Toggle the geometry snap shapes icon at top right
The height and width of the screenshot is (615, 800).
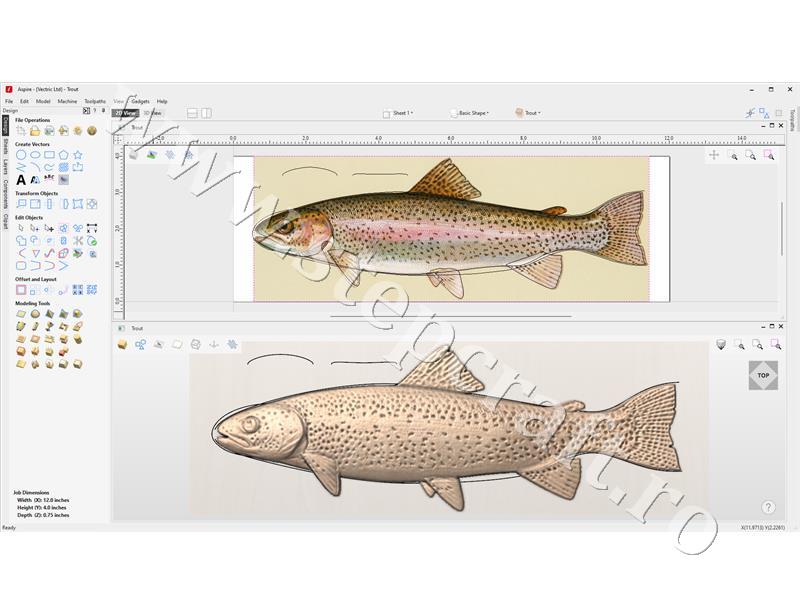[x=764, y=113]
